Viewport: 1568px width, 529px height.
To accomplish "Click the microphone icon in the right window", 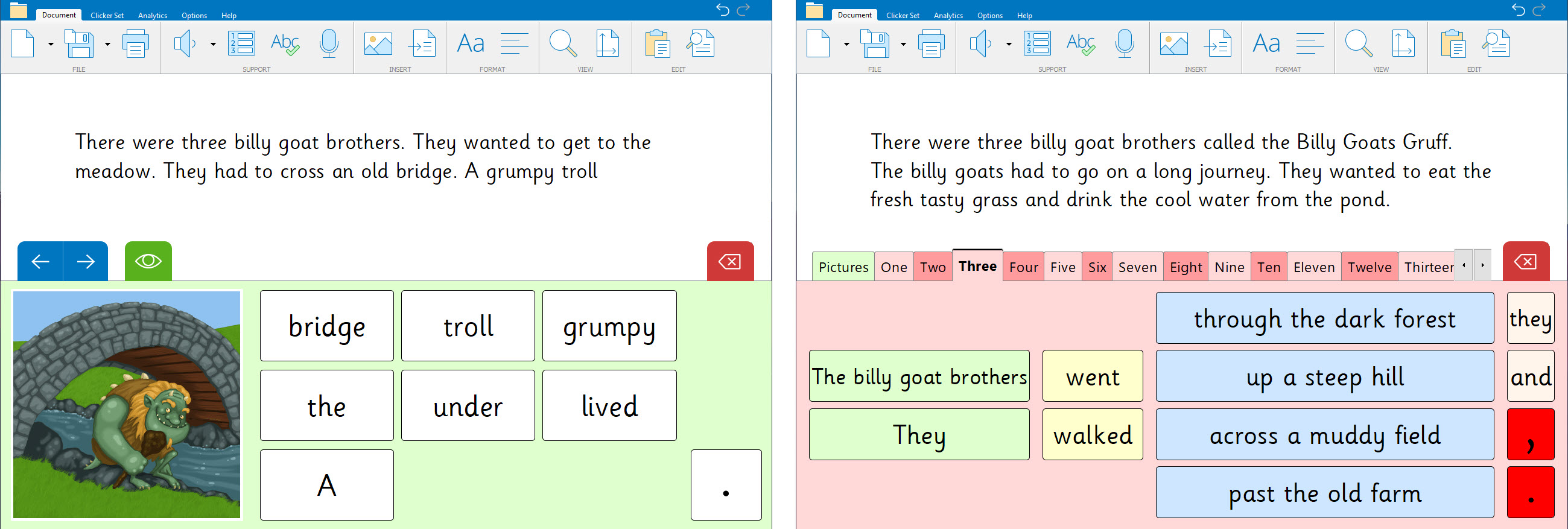I will coord(1124,44).
